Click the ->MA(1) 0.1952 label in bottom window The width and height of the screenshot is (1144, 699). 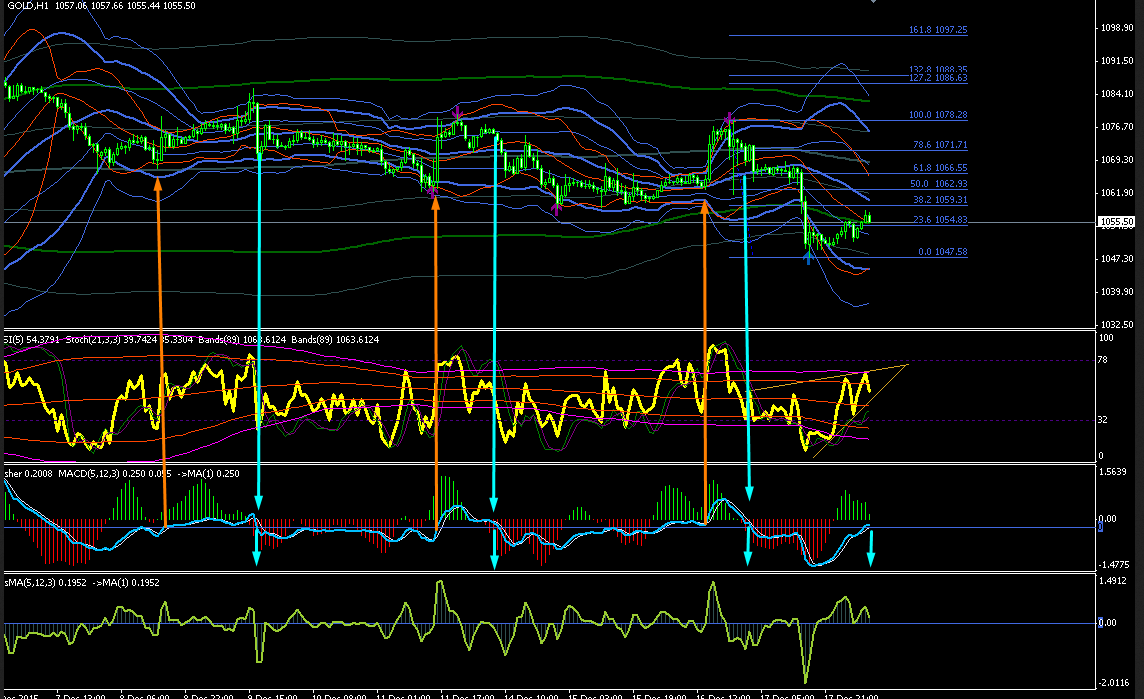(x=124, y=583)
